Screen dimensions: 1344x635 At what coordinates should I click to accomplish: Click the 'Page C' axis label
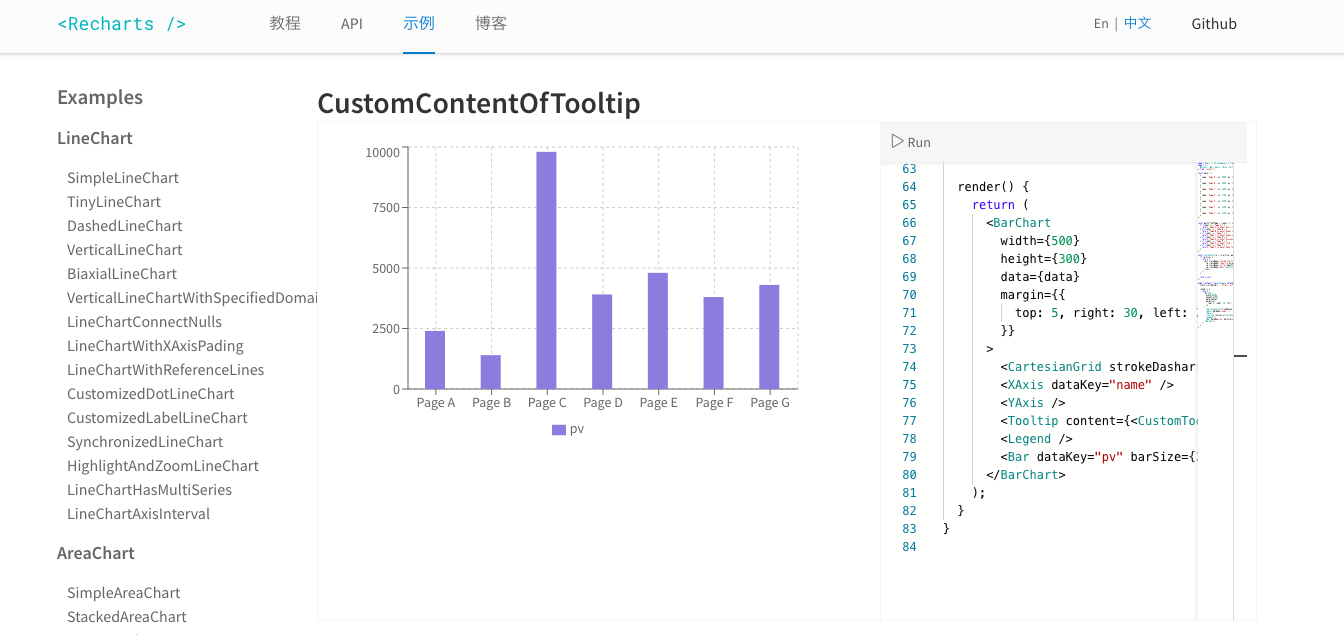tap(547, 403)
